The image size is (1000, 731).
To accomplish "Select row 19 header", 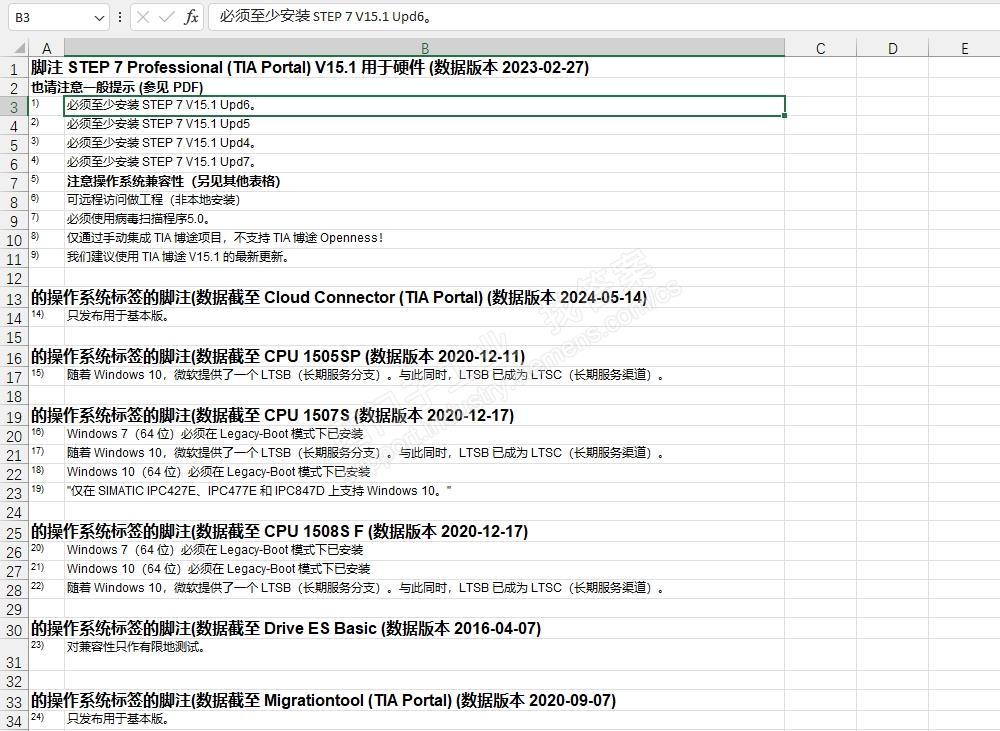I will pos(14,417).
